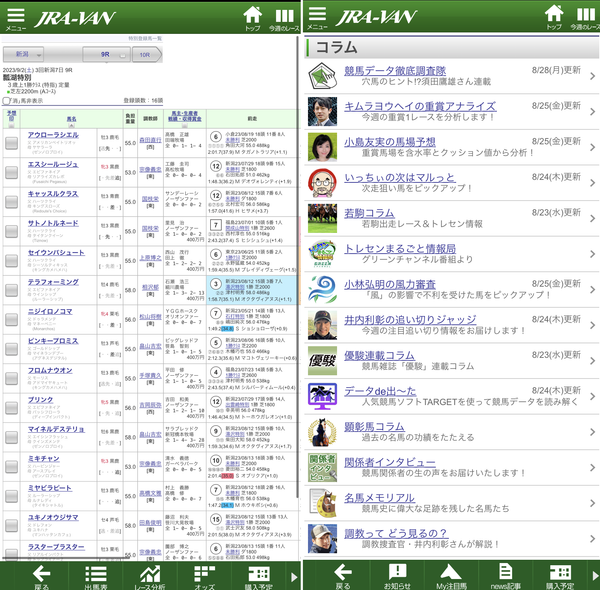Image resolution: width=600 pixels, height=590 pixels.
Task: Click the 優駿 magazine logo icon
Action: tap(322, 360)
